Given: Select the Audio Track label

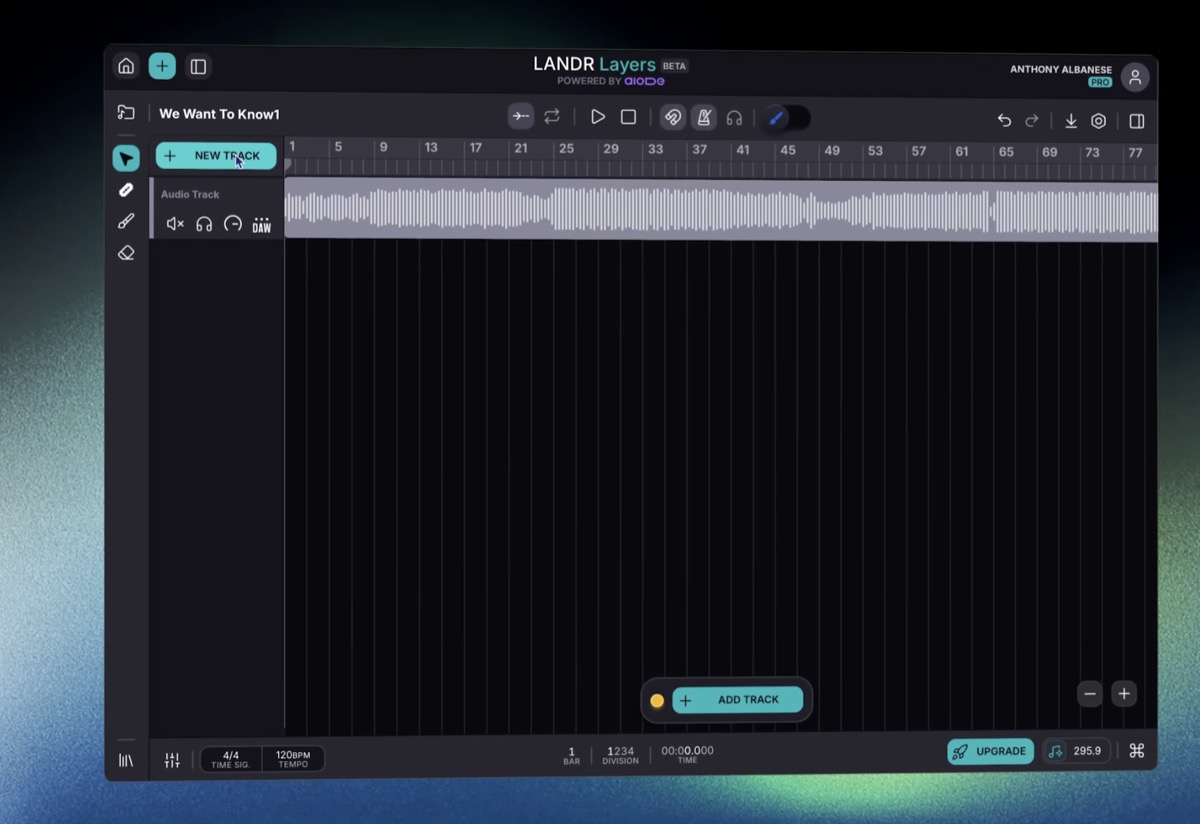Looking at the screenshot, I should click(x=190, y=194).
